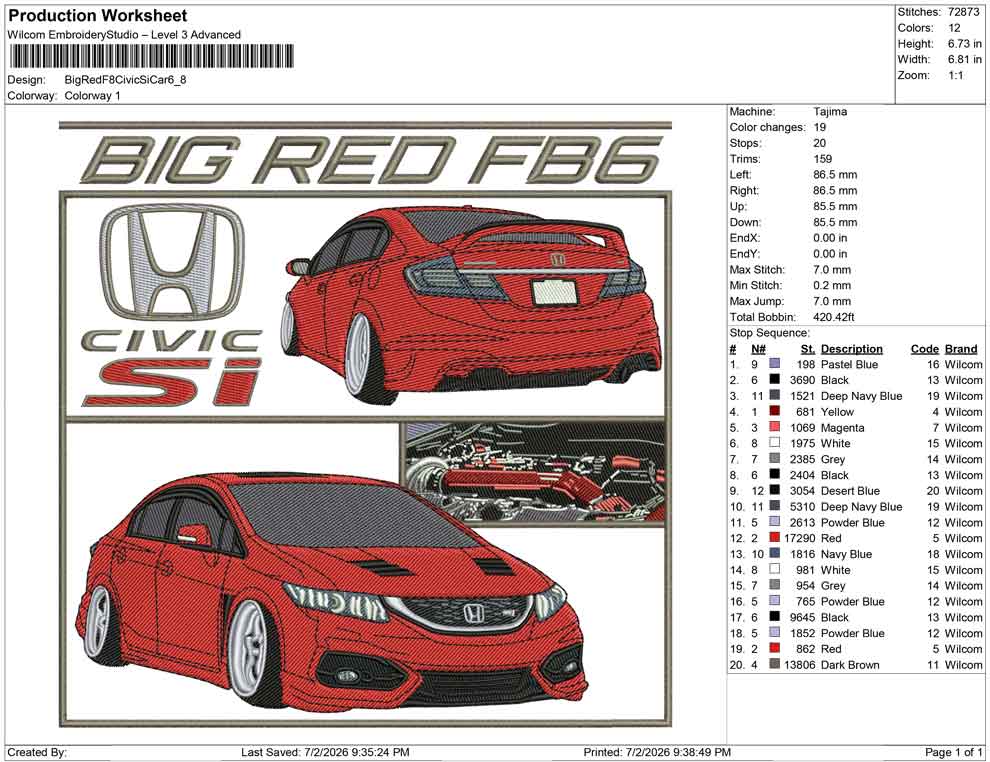Select the 2613 Powder Blue swatch

[774, 522]
